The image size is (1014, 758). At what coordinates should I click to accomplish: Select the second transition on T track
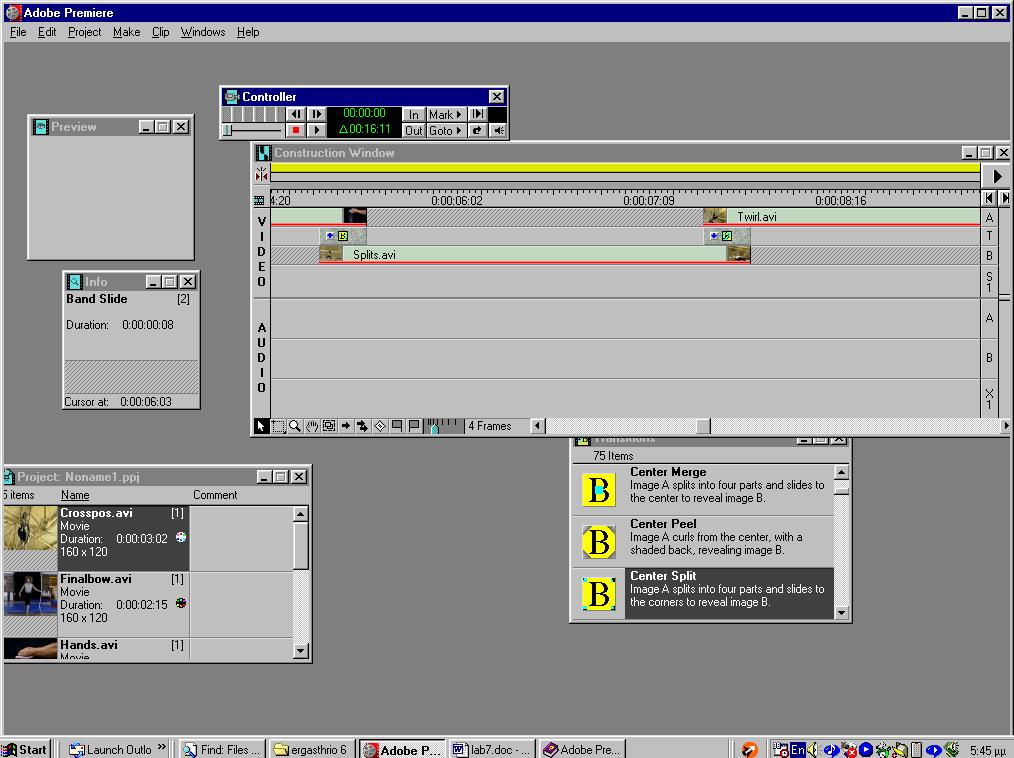(x=727, y=236)
